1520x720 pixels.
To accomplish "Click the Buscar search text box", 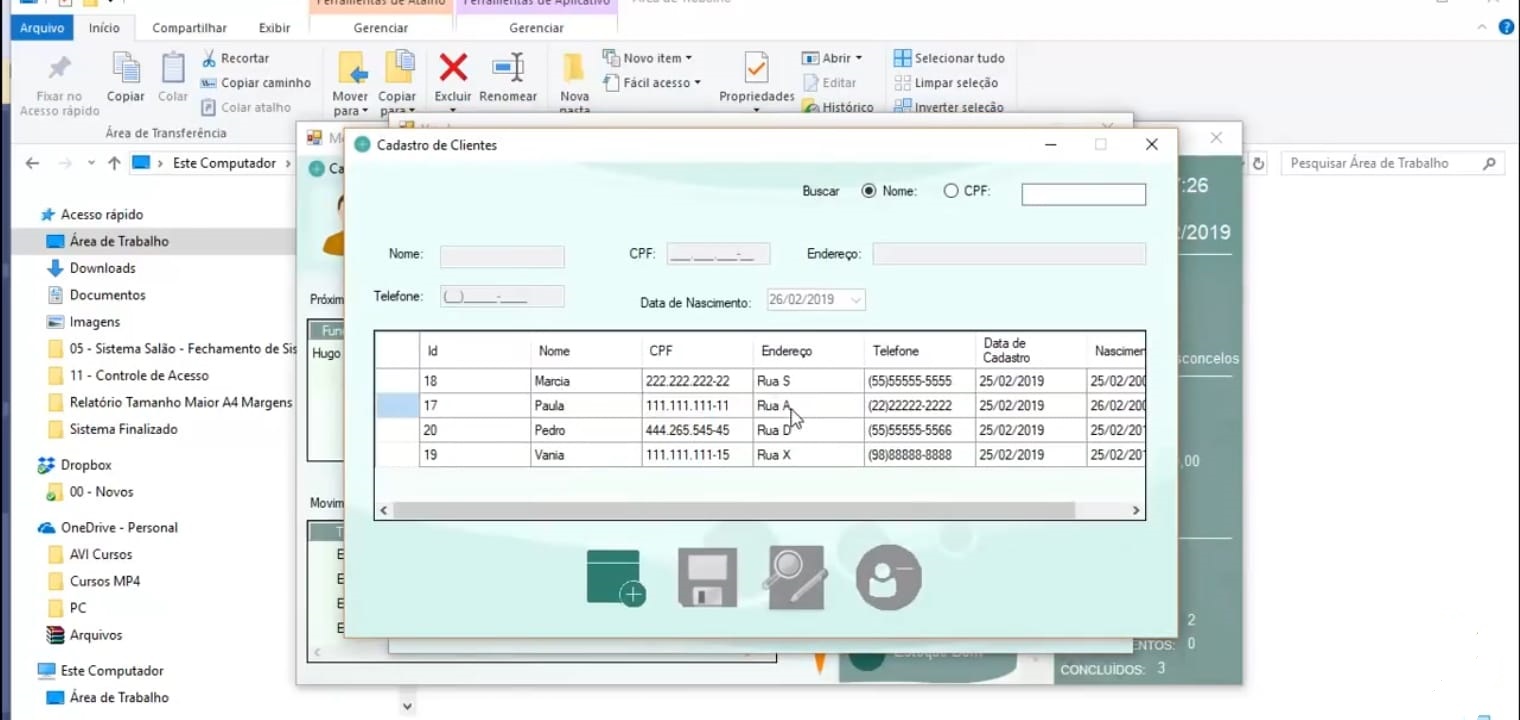I will (1083, 194).
